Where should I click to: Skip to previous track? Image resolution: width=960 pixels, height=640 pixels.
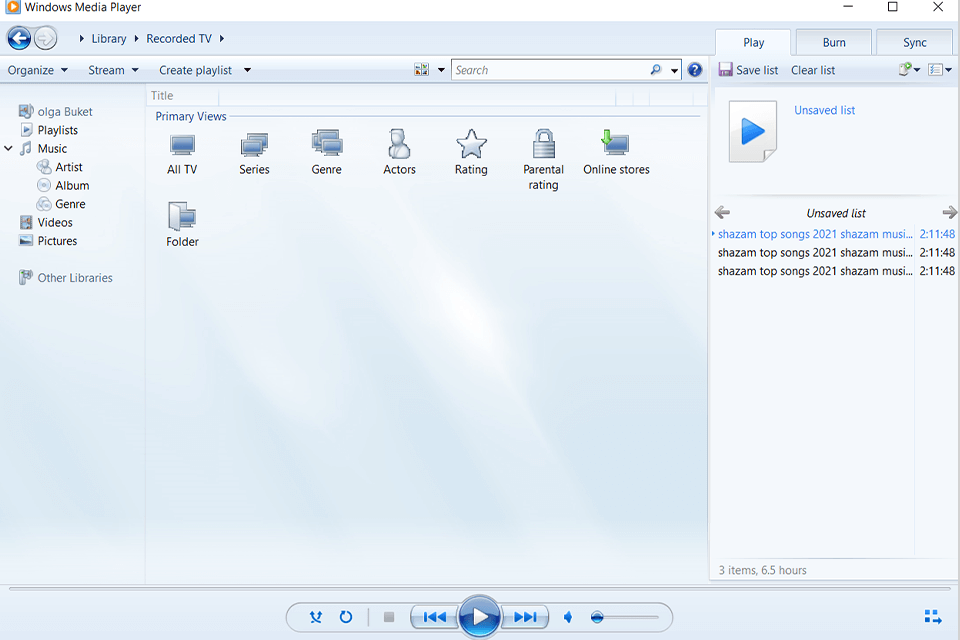[435, 617]
